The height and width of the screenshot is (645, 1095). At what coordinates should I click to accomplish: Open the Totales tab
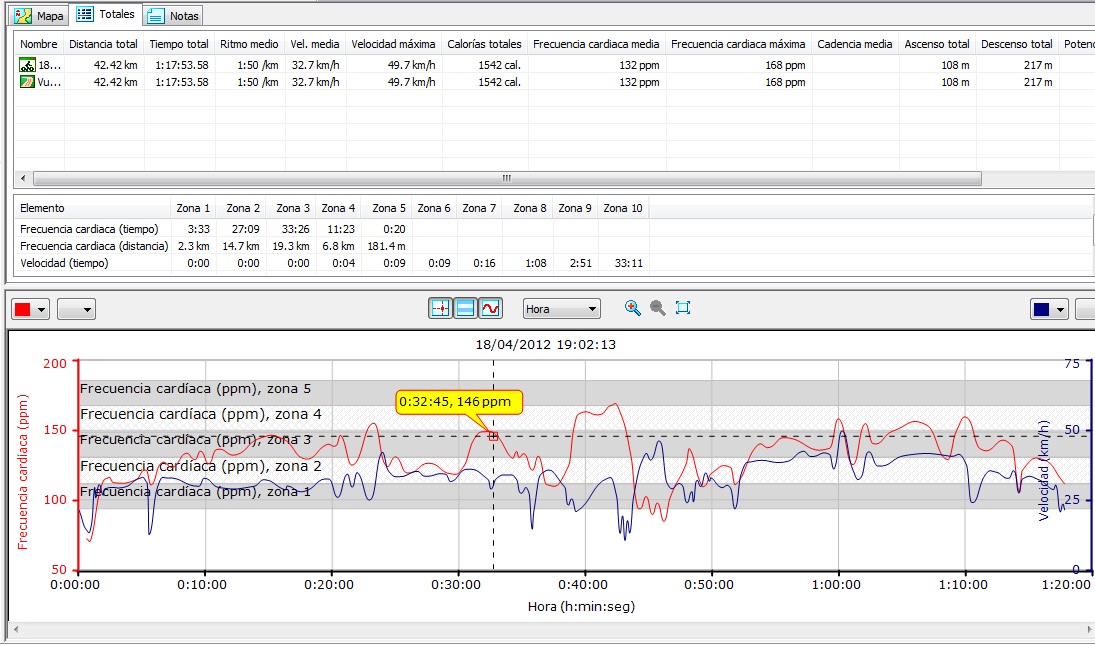point(105,14)
